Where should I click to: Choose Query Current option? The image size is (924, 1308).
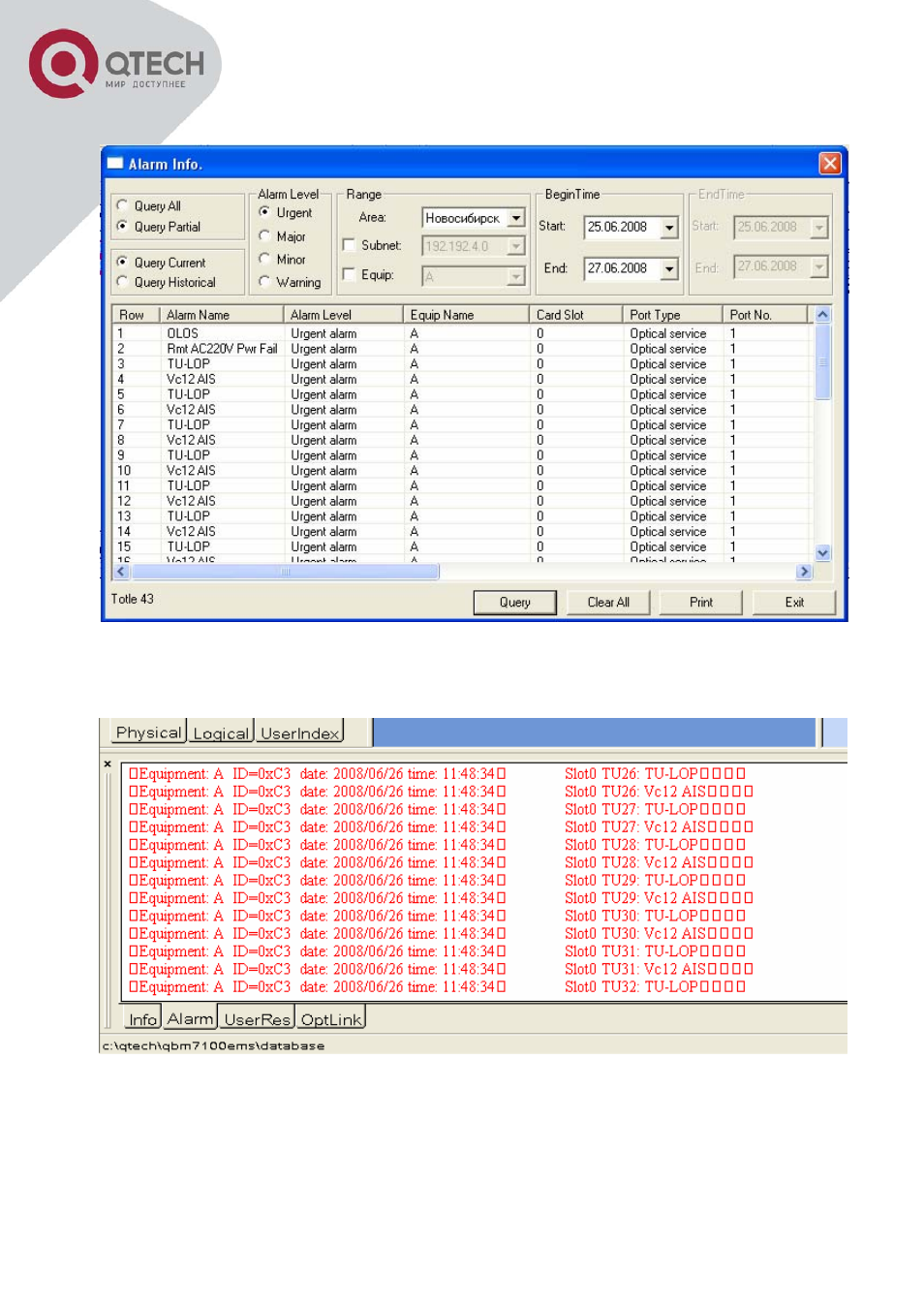(x=122, y=262)
